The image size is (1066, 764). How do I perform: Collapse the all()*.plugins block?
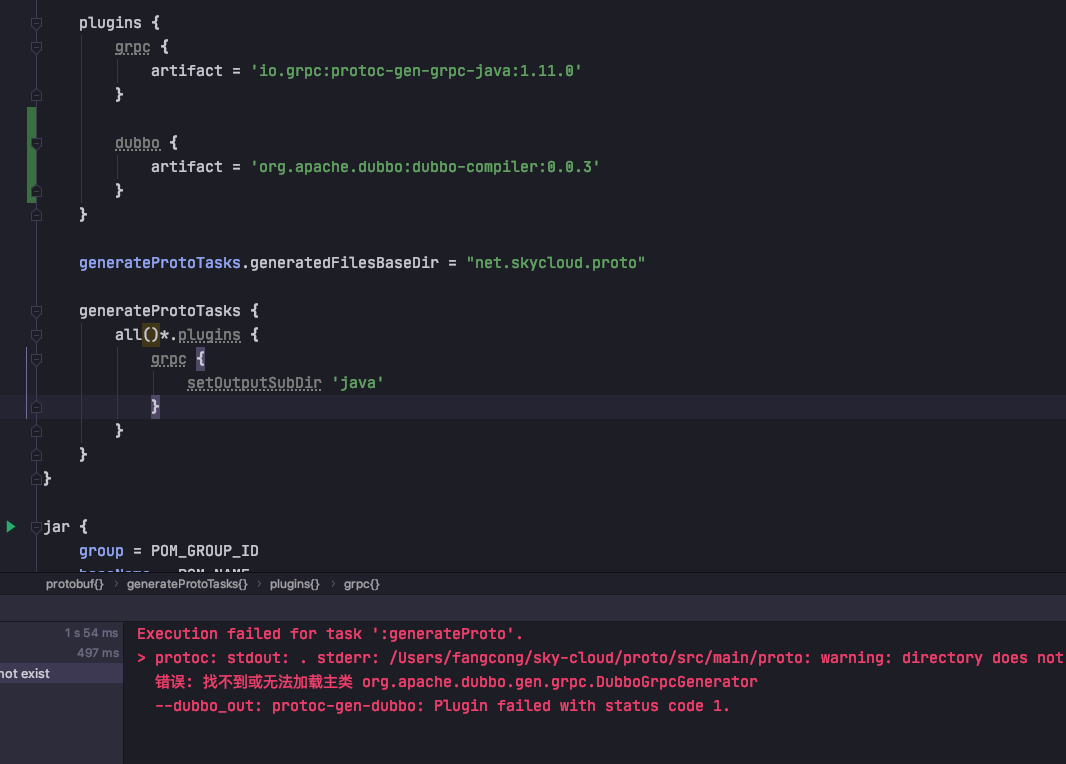(x=37, y=335)
